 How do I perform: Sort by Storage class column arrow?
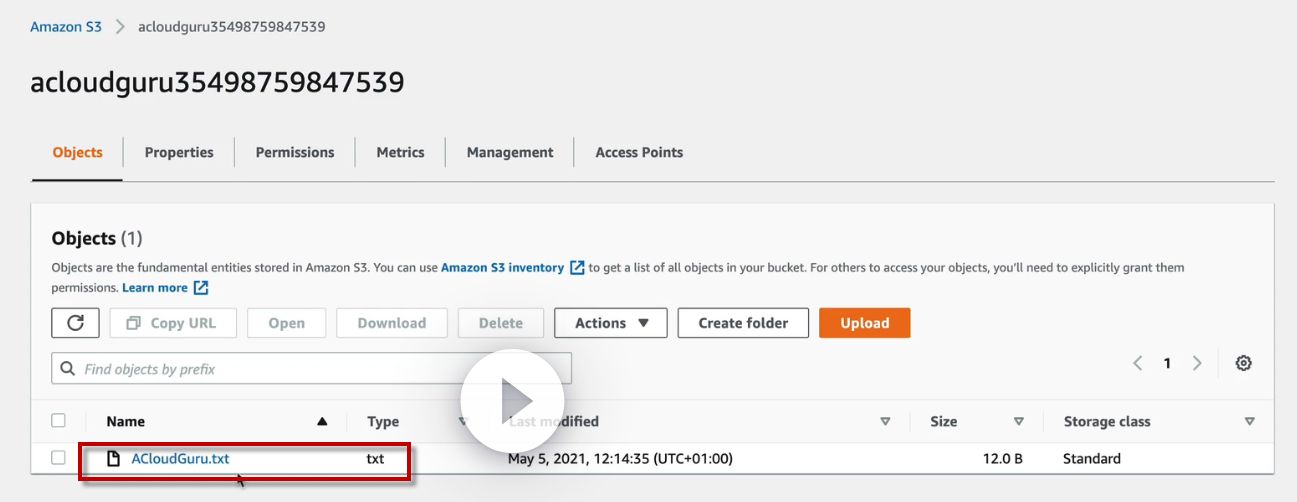(1250, 422)
